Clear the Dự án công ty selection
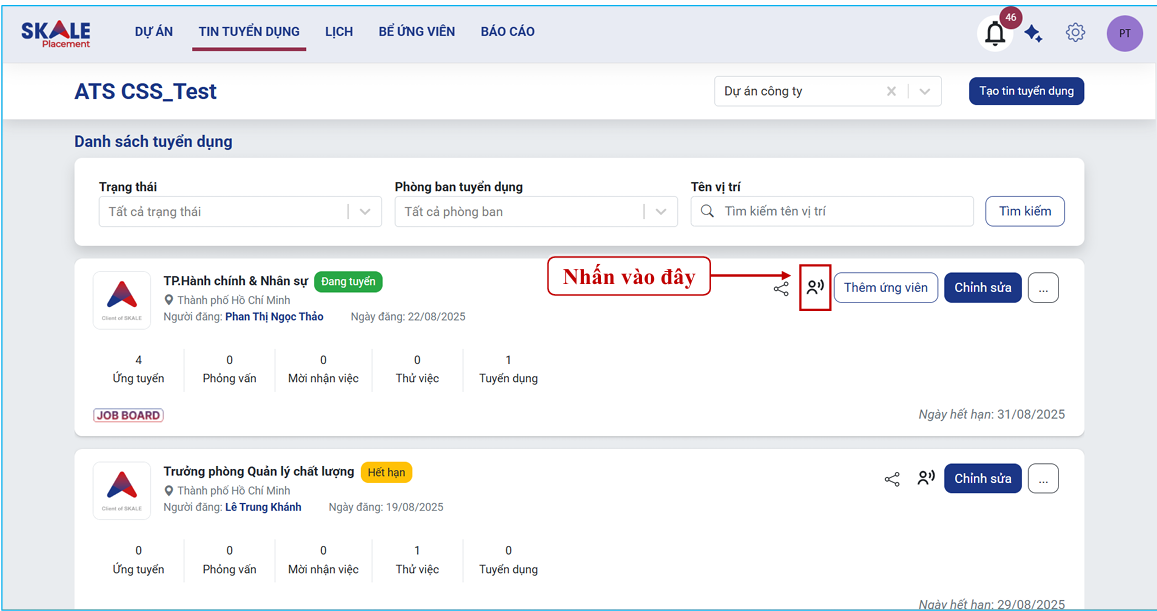1157x611 pixels. click(891, 91)
